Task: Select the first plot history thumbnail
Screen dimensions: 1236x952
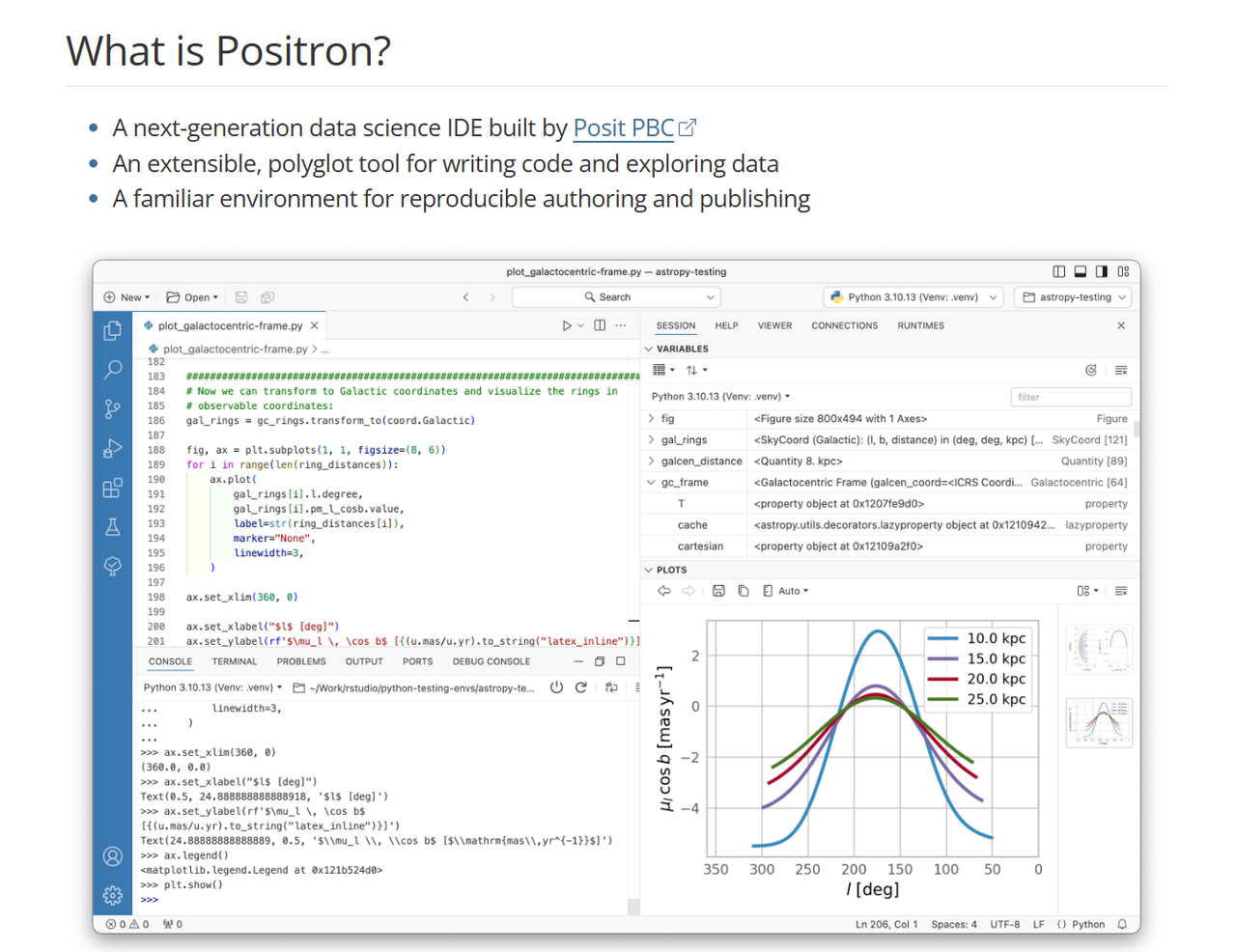Action: tap(1099, 648)
